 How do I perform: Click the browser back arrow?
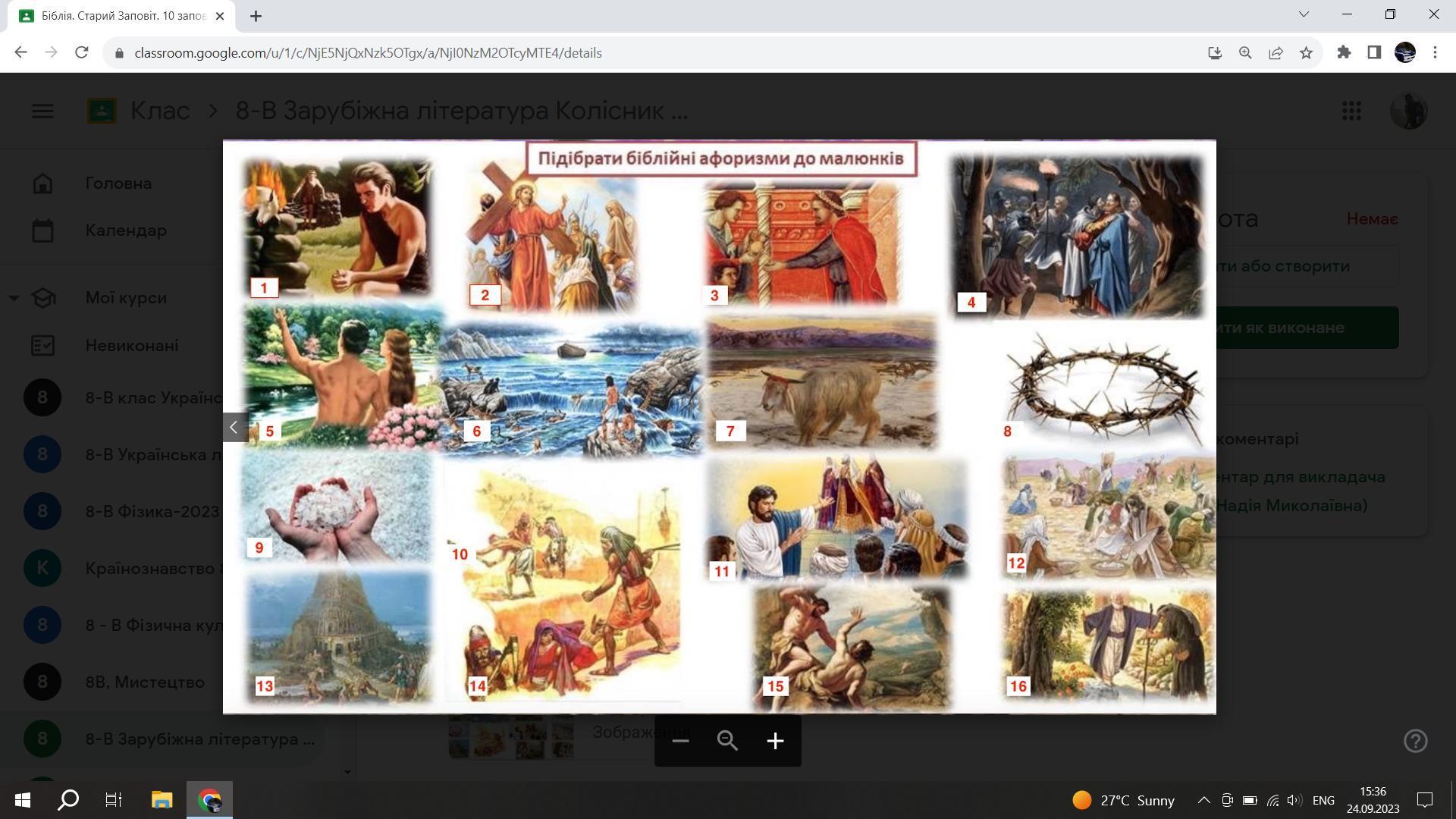click(x=20, y=52)
